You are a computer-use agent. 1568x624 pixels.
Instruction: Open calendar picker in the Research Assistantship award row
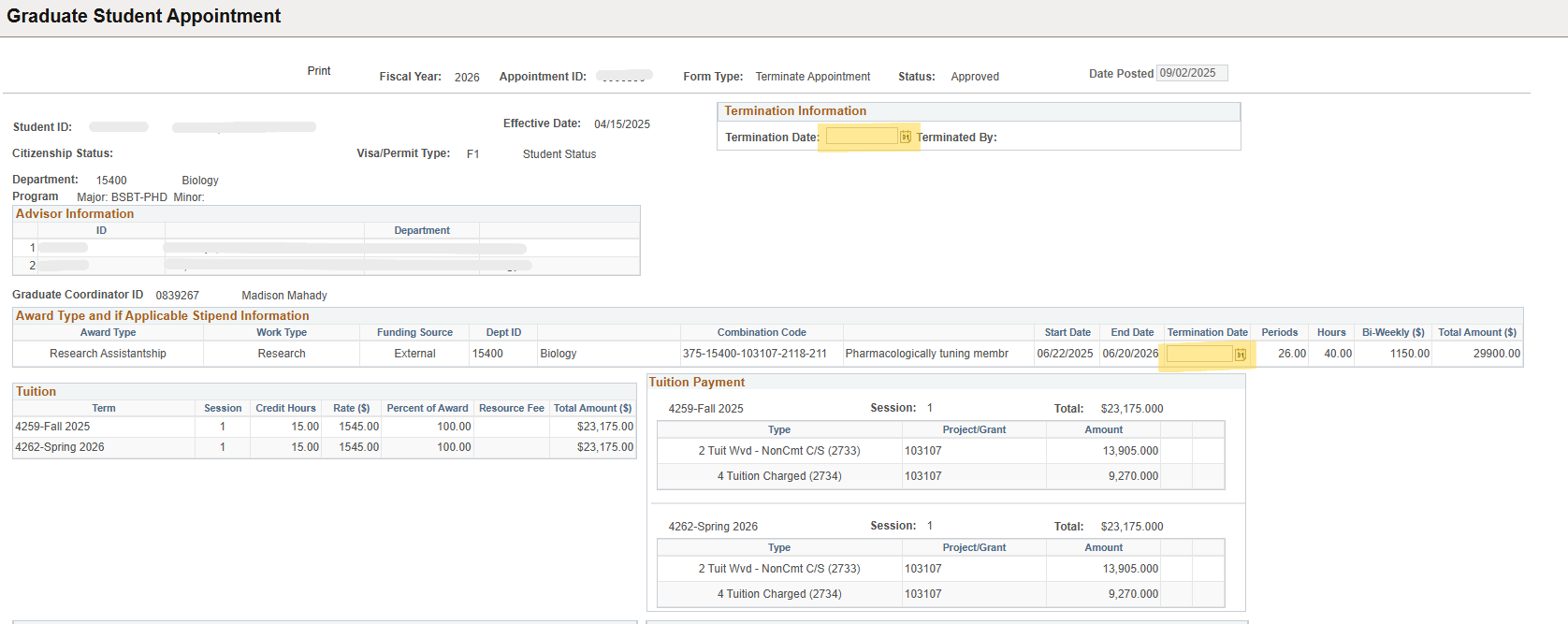click(x=1240, y=355)
